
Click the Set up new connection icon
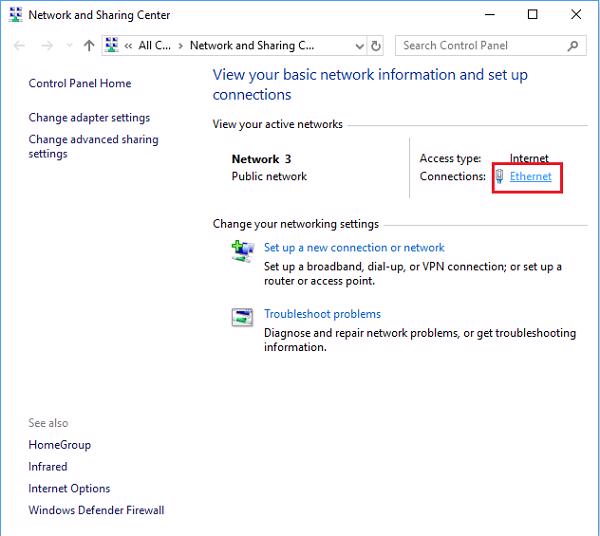click(242, 251)
